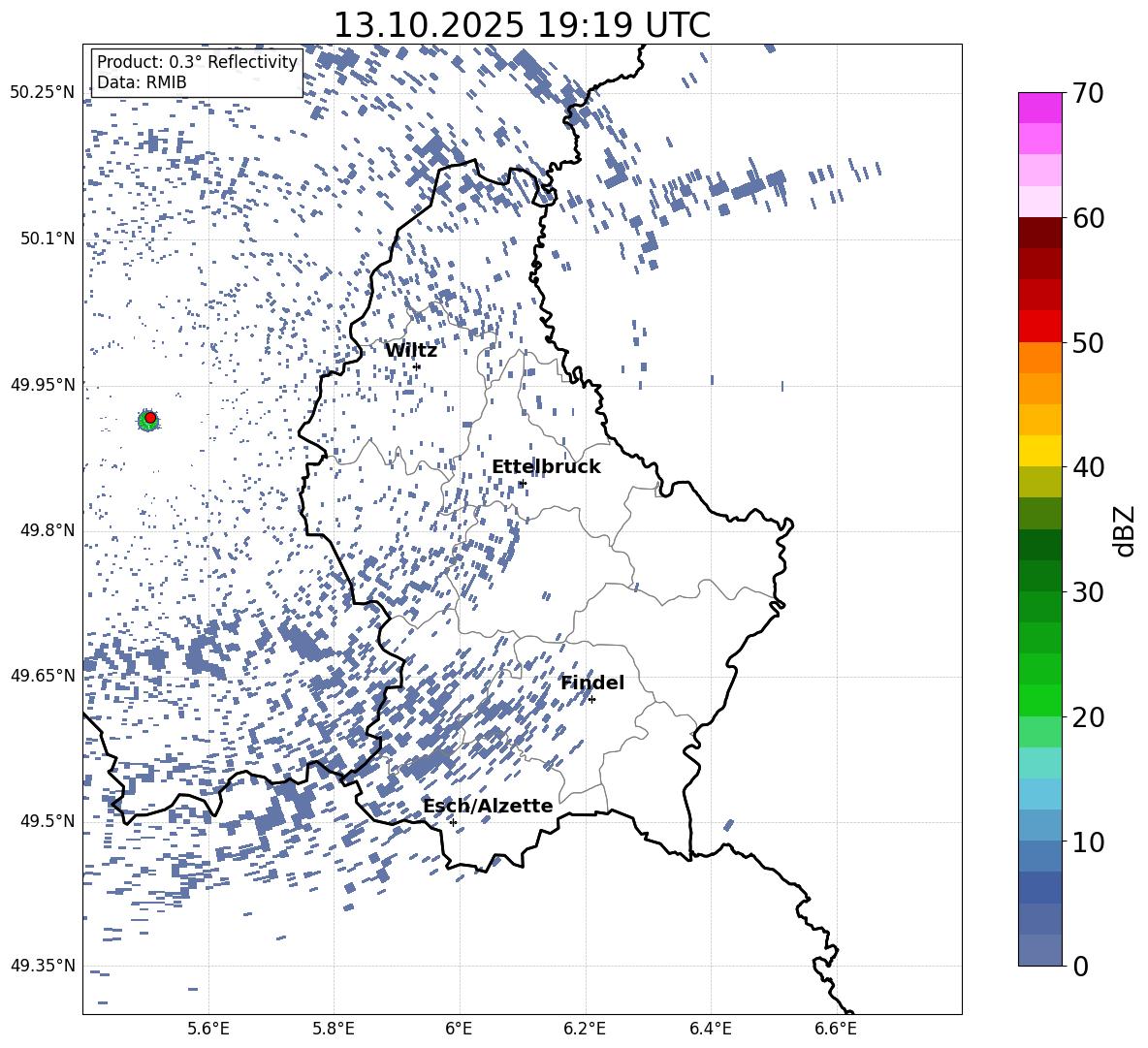Viewport: 1148px width, 1048px height.
Task: Click the Data: RMIB text
Action: coord(142,82)
